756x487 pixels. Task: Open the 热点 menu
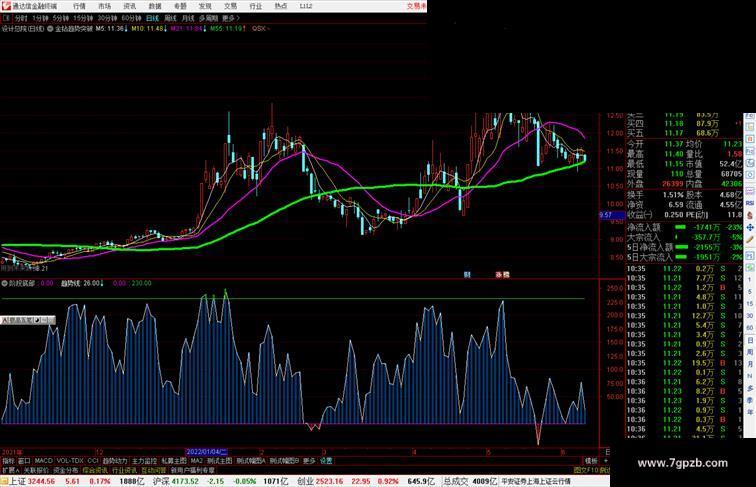pyautogui.click(x=281, y=6)
